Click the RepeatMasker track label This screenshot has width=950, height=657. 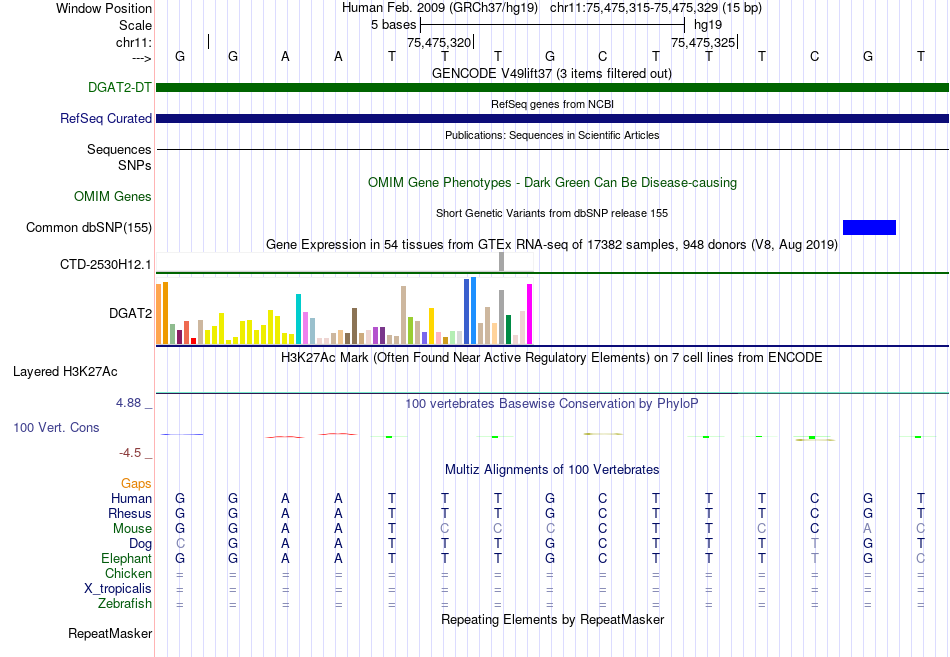110,633
